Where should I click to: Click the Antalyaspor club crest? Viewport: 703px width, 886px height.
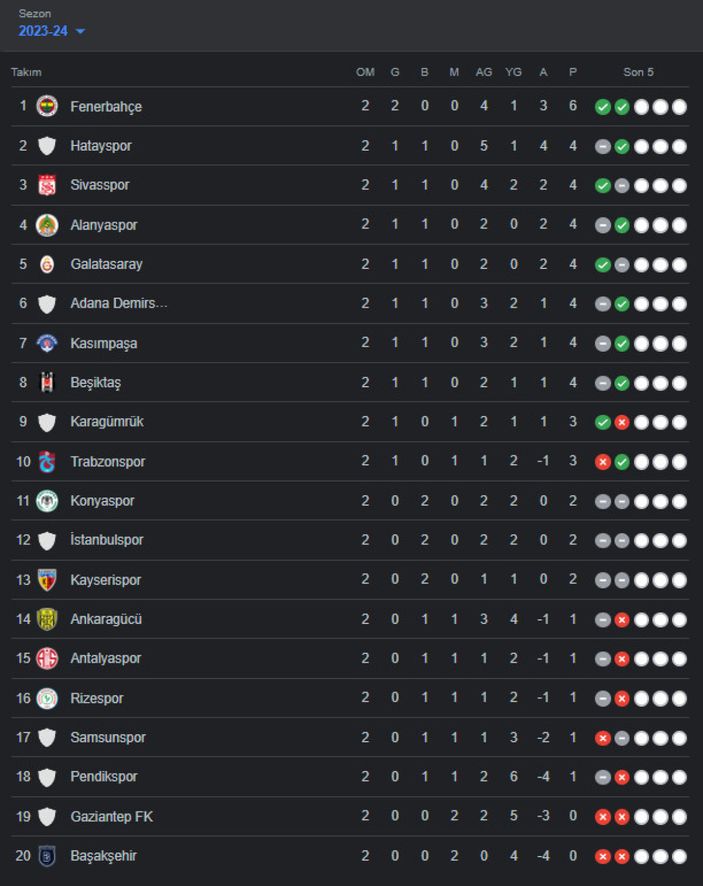pos(47,658)
